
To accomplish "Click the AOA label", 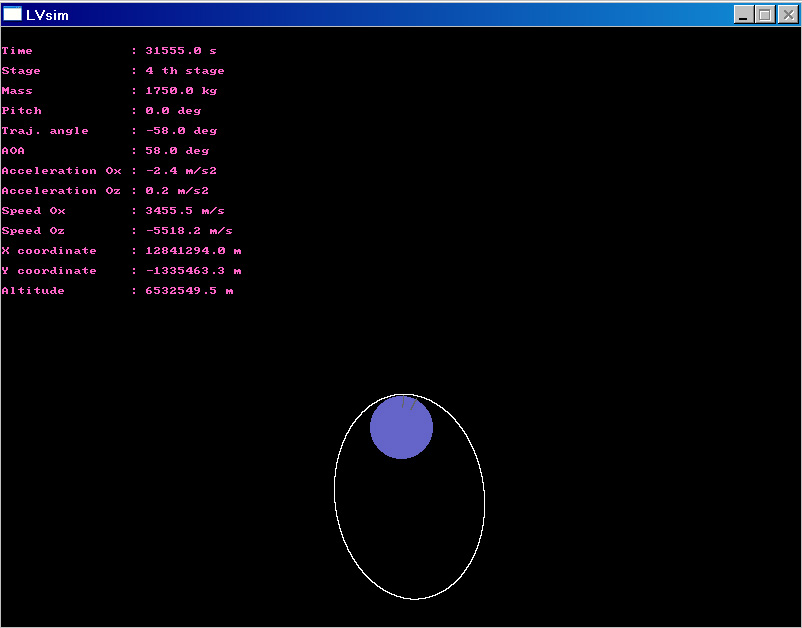I will click(13, 150).
